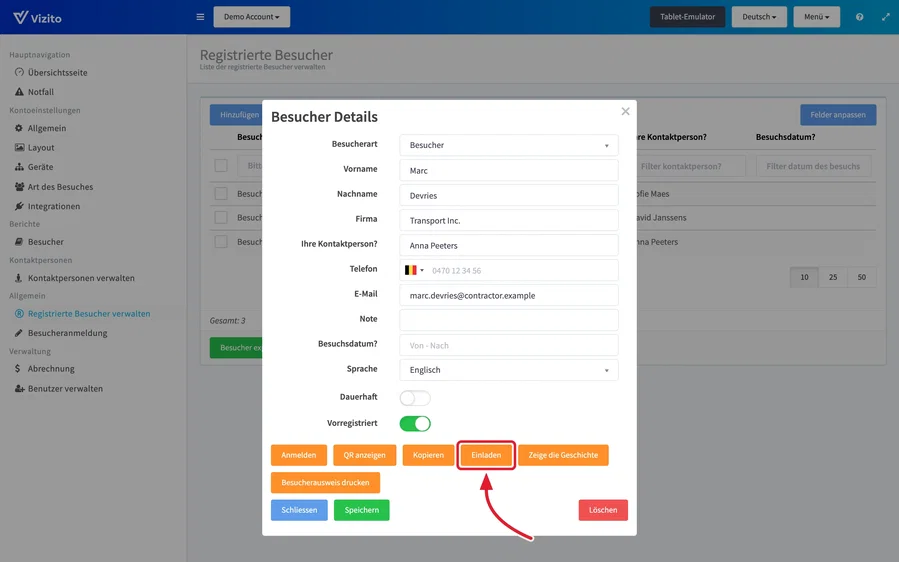Screen dimensions: 899x562
Task: Click Besucherausweis drucken button
Action: coord(325,482)
